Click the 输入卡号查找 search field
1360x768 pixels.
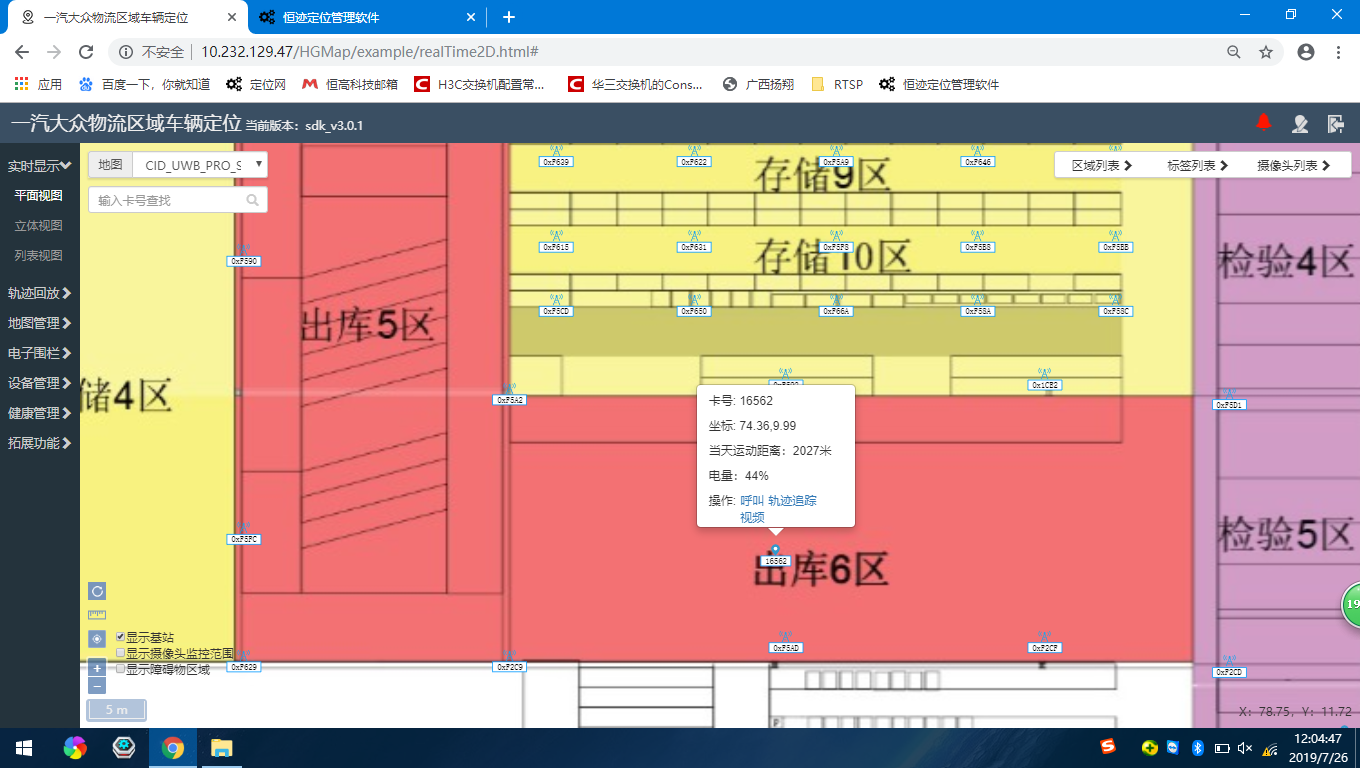click(x=168, y=200)
